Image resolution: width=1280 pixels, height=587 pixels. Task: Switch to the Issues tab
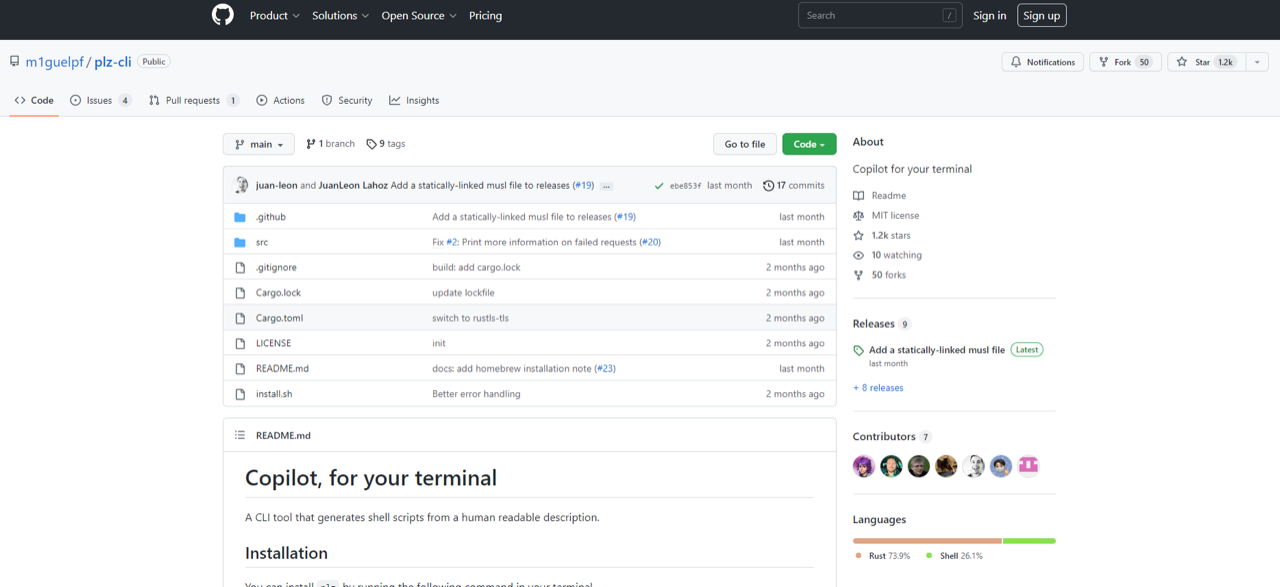(101, 100)
